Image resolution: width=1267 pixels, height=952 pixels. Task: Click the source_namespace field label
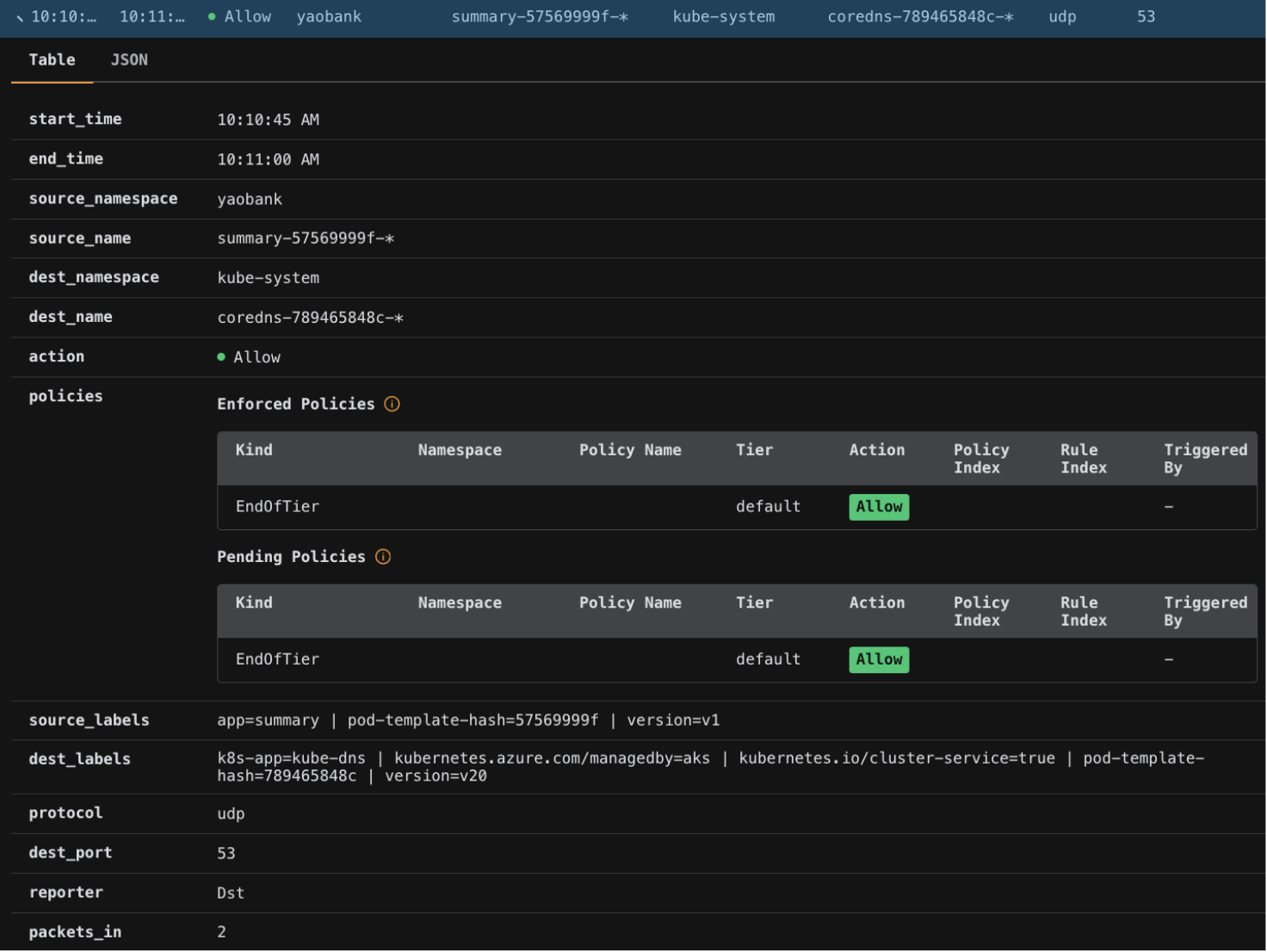coord(103,198)
